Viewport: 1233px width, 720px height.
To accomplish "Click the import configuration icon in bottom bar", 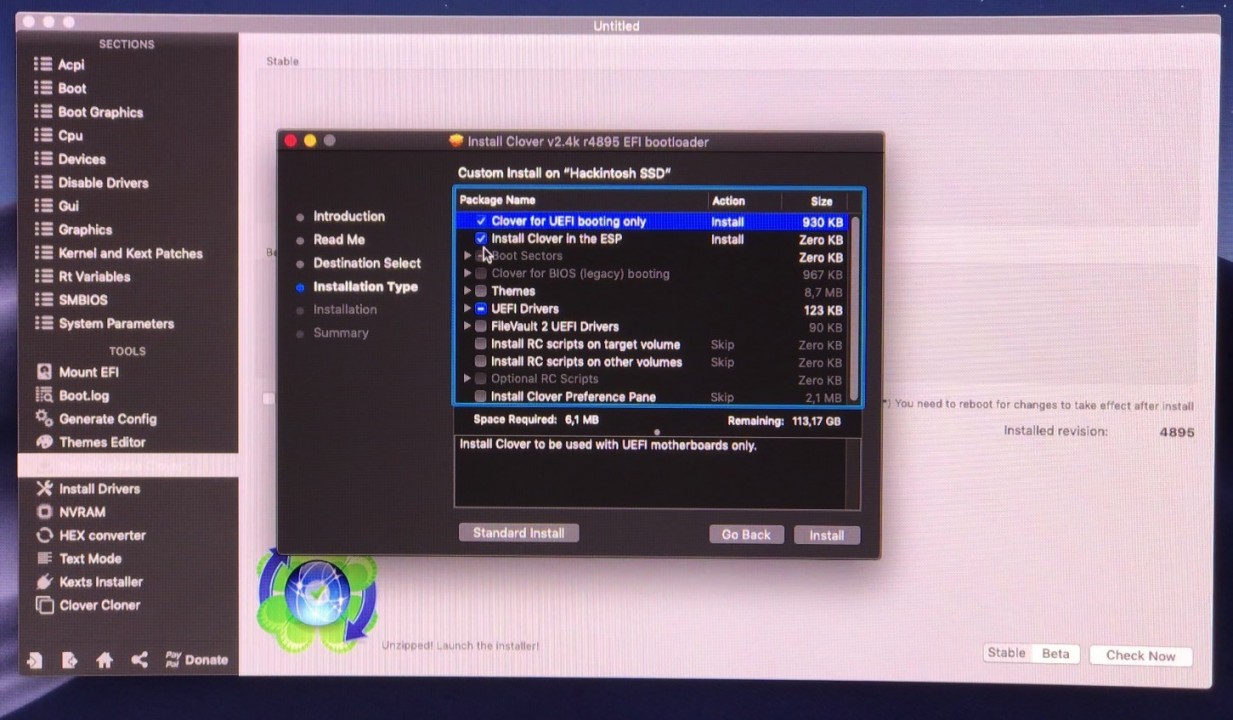I will pyautogui.click(x=35, y=660).
